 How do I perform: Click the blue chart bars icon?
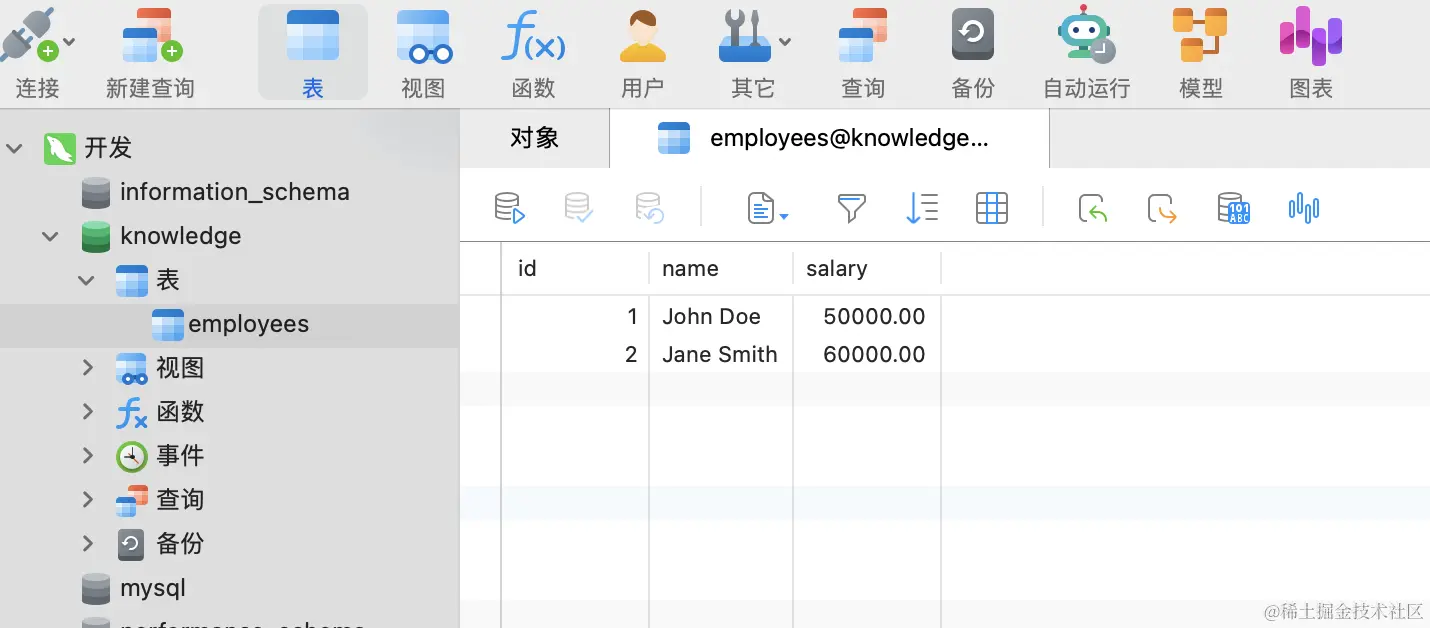(1304, 208)
